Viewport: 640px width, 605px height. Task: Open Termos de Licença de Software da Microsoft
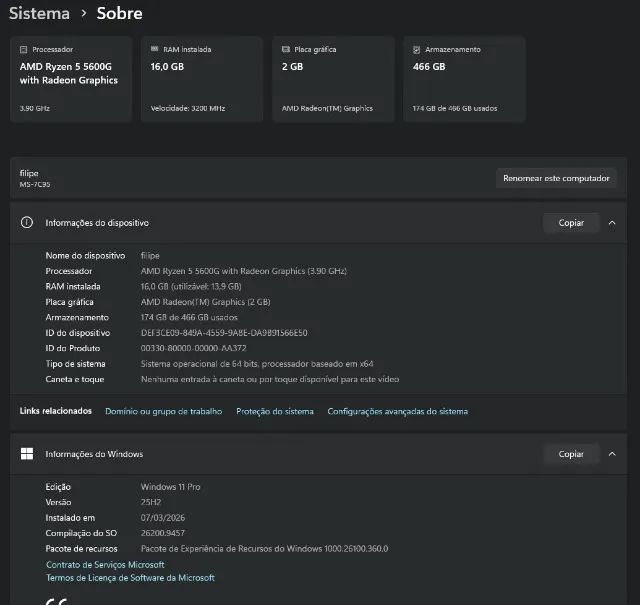click(130, 578)
